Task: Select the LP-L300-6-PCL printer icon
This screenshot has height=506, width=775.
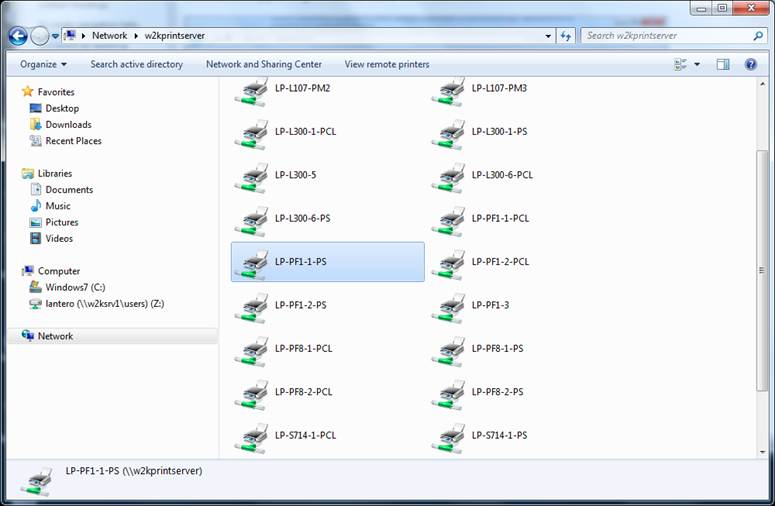Action: [x=447, y=178]
